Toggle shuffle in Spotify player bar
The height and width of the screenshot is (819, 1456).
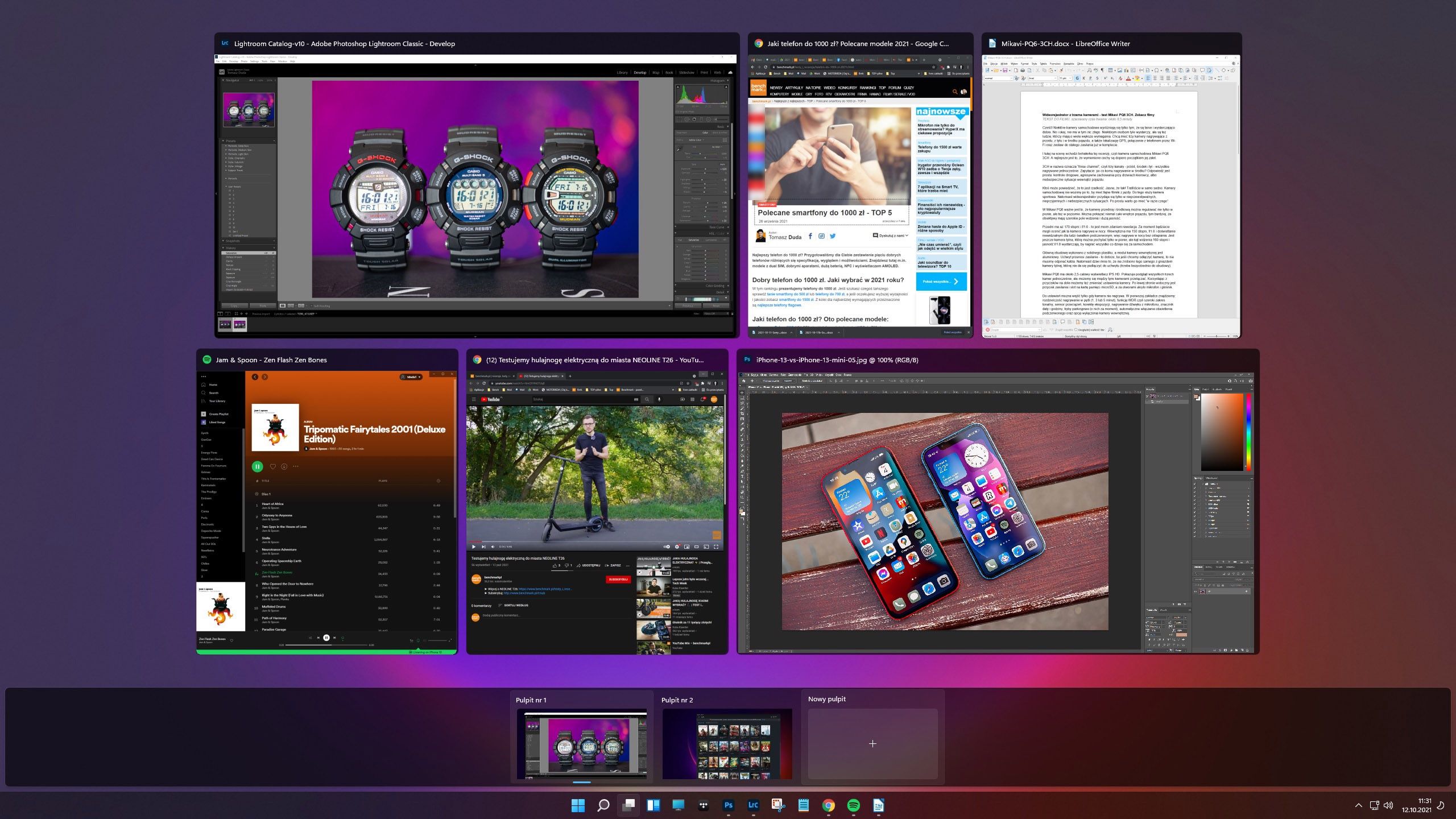[310, 638]
